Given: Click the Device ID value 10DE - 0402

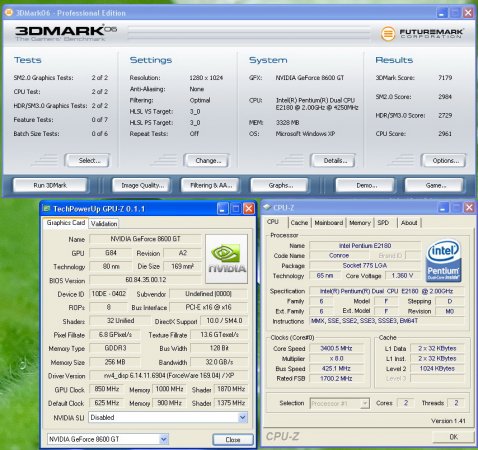Looking at the screenshot, I should (x=109, y=294).
